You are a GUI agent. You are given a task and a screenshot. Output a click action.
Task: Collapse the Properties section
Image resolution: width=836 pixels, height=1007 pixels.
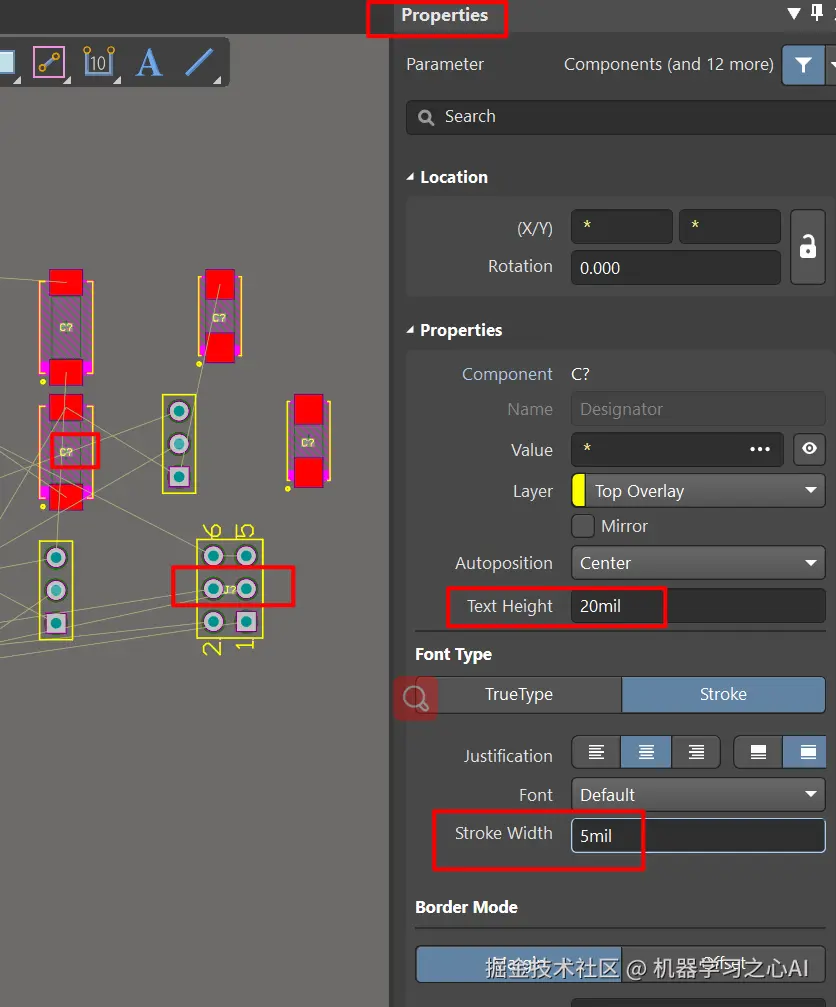410,330
